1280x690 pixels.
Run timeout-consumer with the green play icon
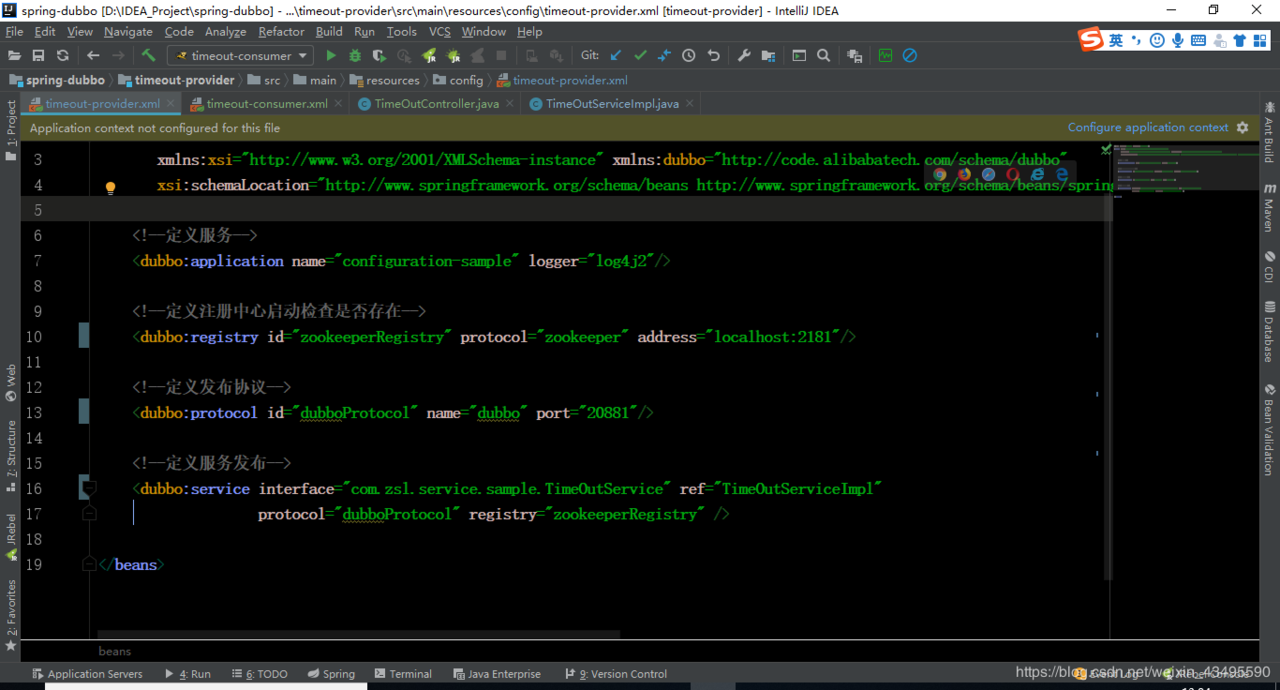click(x=331, y=56)
